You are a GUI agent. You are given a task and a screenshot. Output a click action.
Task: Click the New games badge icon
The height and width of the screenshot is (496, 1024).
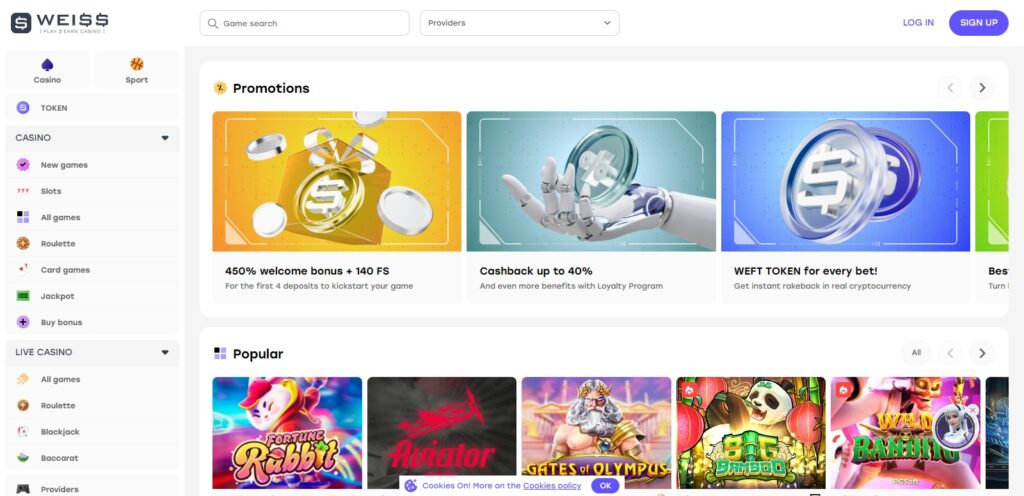[x=23, y=165]
